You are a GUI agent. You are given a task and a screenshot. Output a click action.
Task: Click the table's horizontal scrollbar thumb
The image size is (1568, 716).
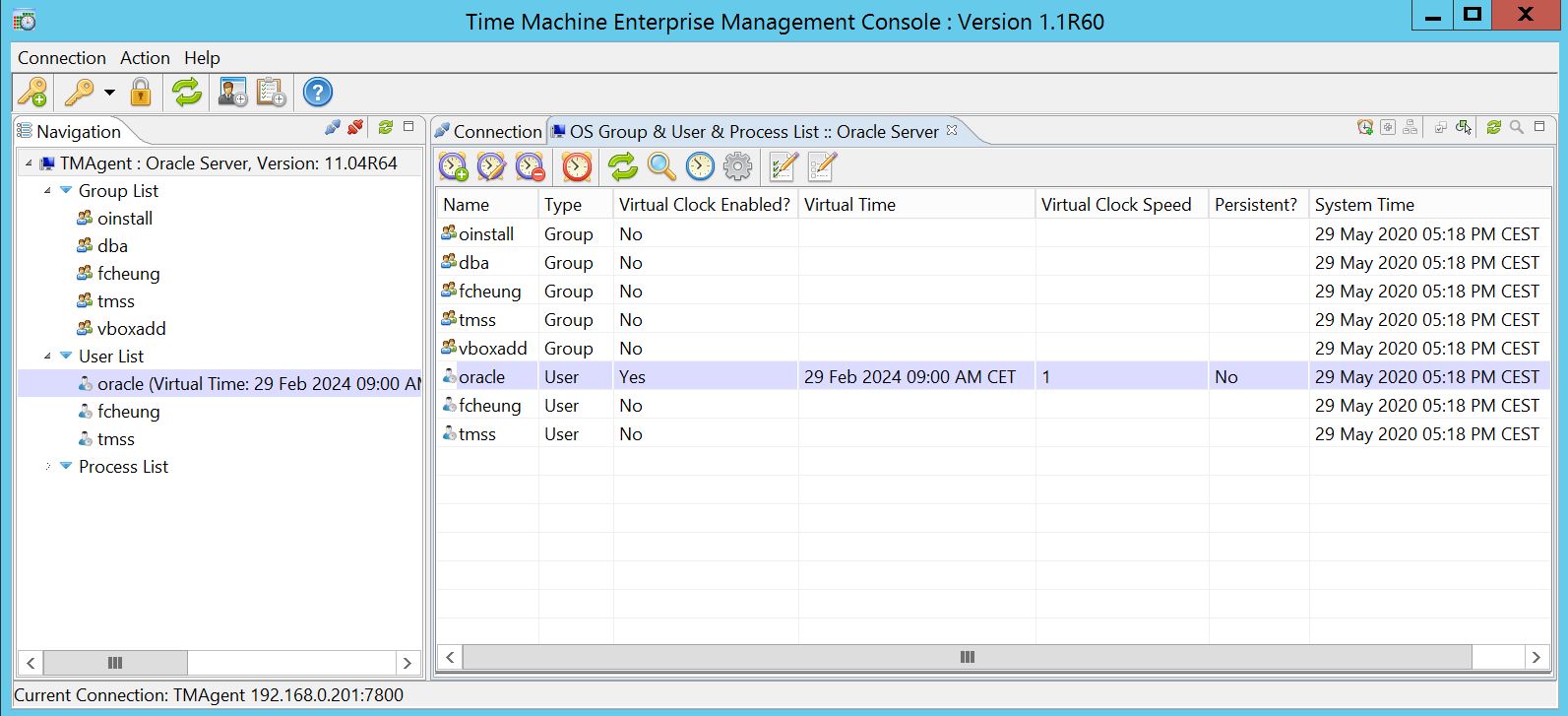click(x=967, y=657)
